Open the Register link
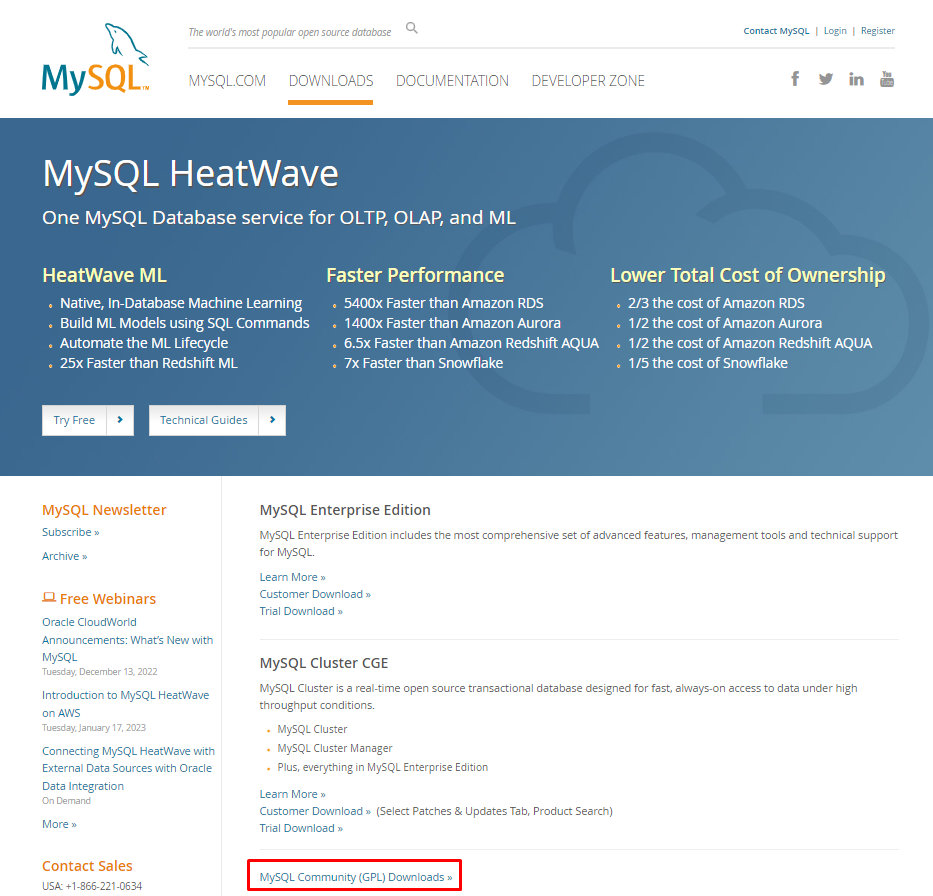Image resolution: width=933 pixels, height=896 pixels. (x=878, y=31)
